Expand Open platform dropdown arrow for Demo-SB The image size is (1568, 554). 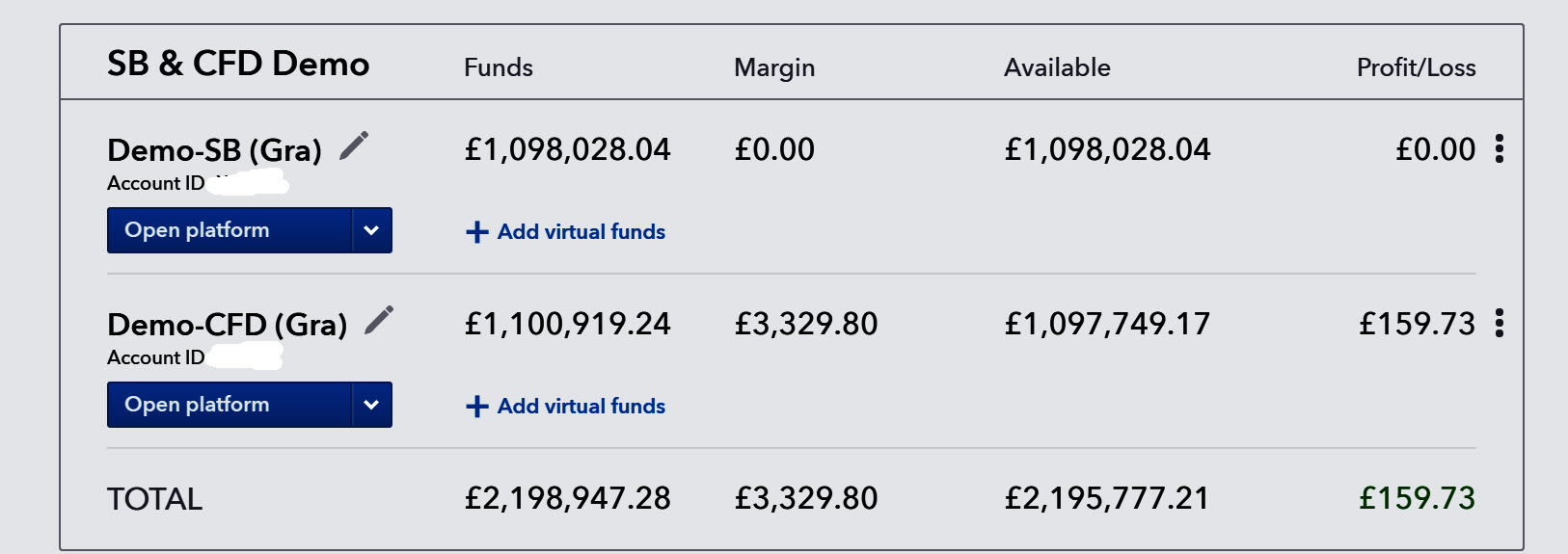pyautogui.click(x=371, y=231)
